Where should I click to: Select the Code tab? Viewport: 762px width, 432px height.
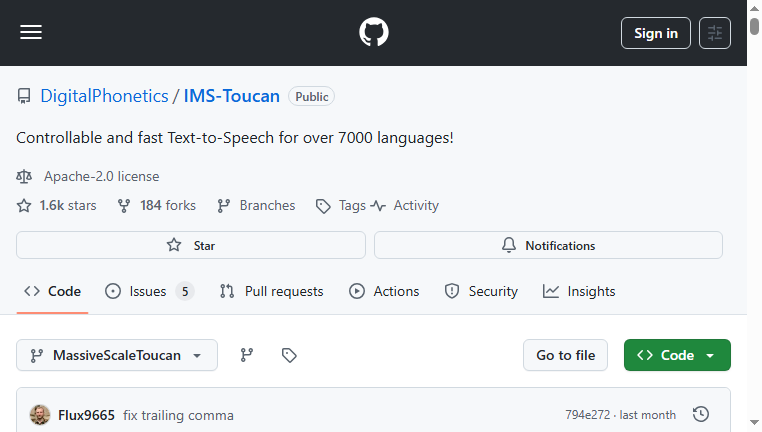52,292
